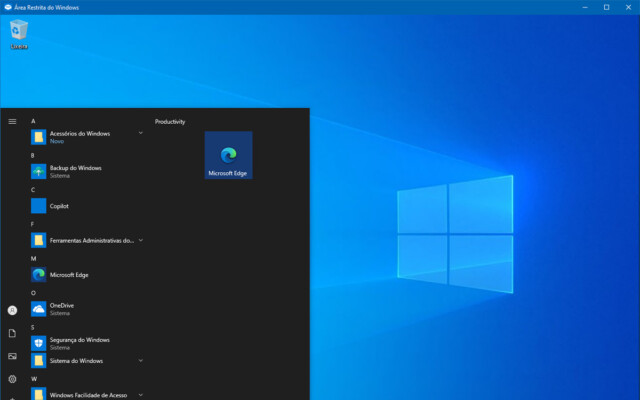The image size is (640, 400).
Task: Expand Sistema do Windows chevron
Action: click(141, 360)
